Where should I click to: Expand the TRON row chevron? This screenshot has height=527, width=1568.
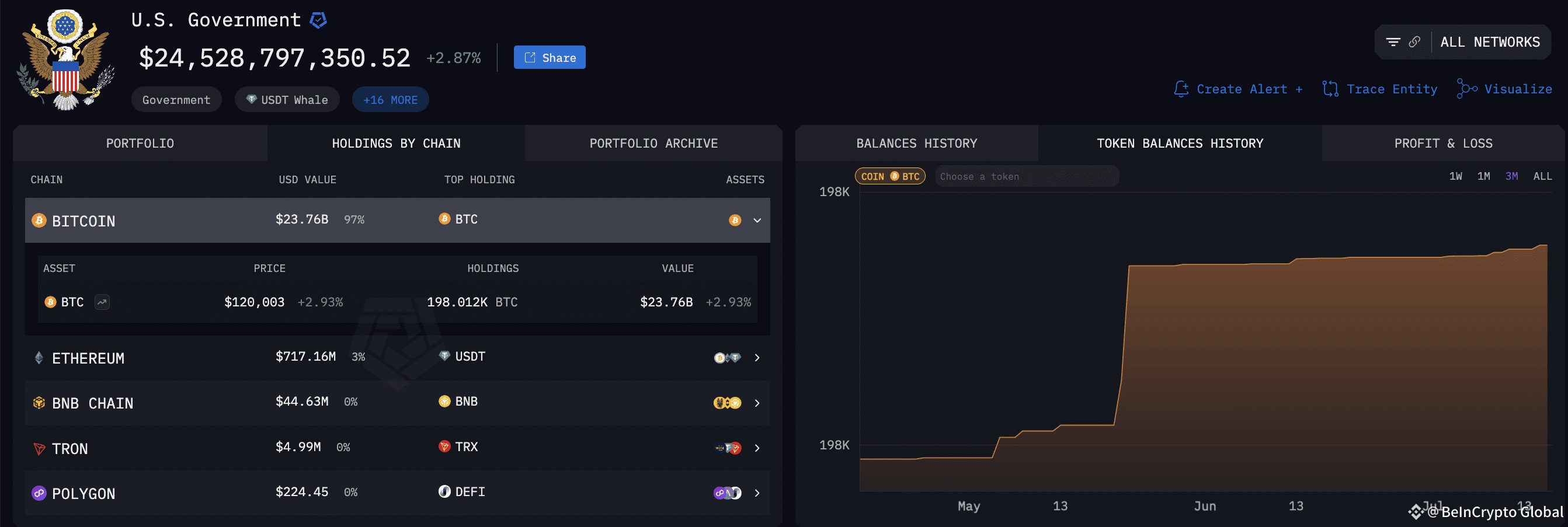click(x=757, y=448)
